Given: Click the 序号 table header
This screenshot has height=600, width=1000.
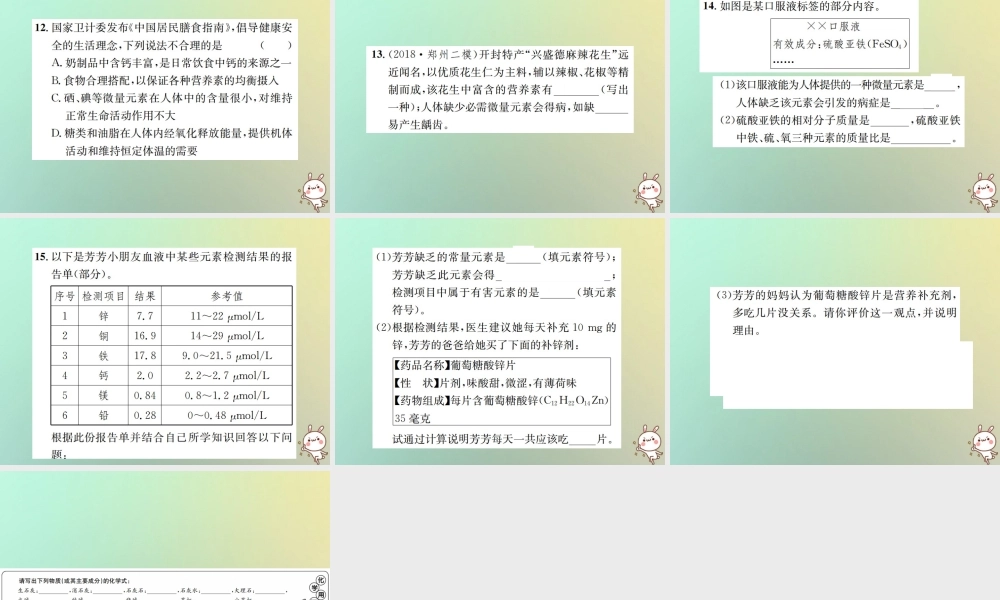Looking at the screenshot, I should (64, 296).
